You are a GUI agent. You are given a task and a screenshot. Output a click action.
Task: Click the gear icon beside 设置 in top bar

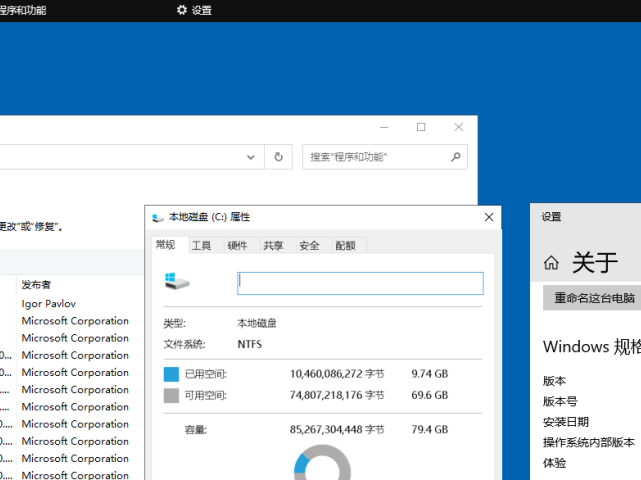coord(182,10)
